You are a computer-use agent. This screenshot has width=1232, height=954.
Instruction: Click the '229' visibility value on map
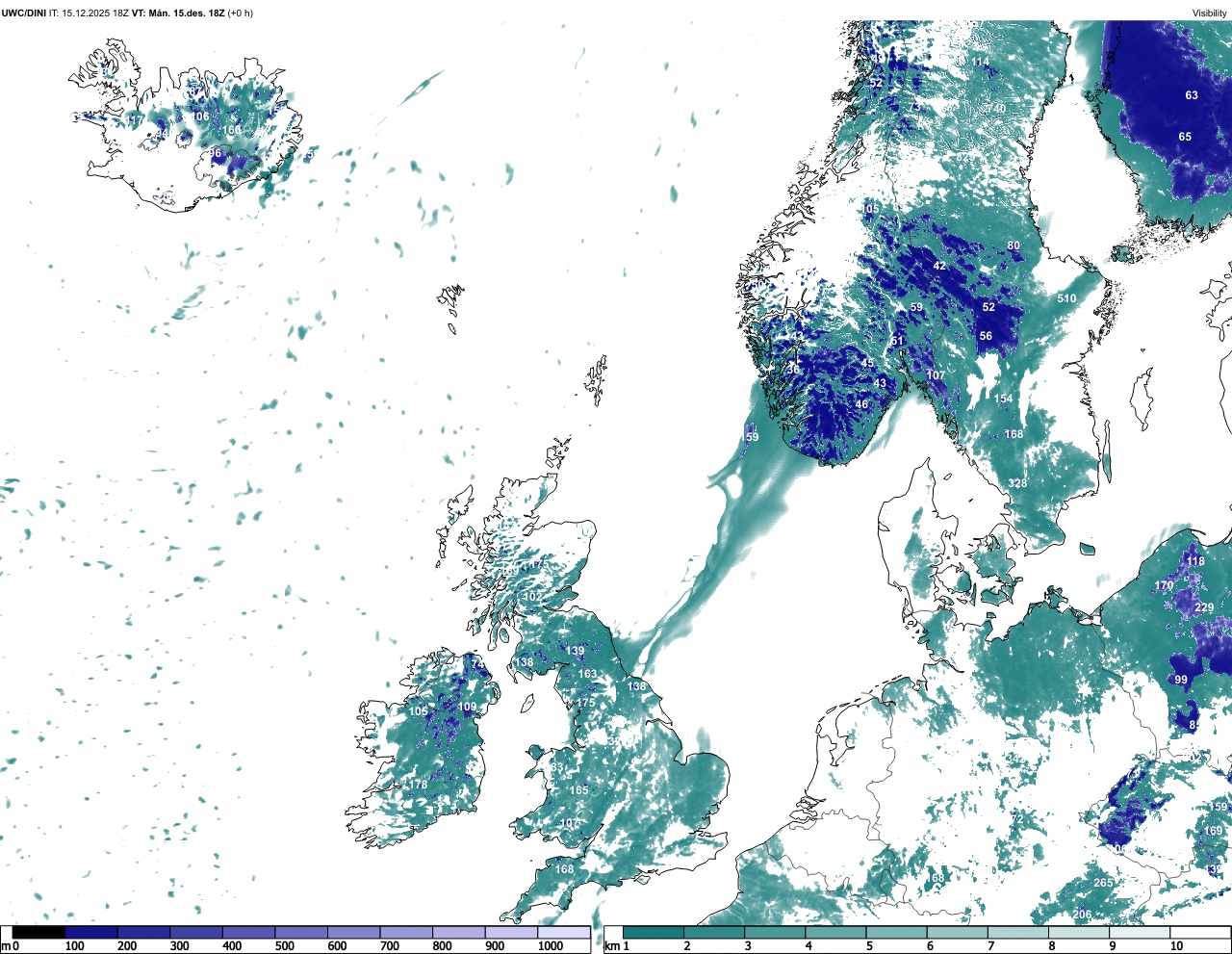coord(1204,607)
